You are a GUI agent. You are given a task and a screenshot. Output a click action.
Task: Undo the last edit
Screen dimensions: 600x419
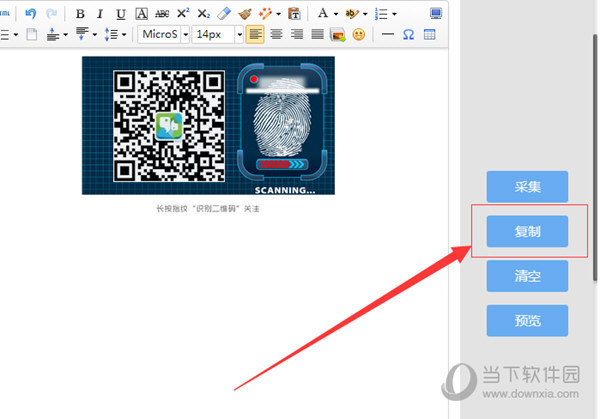click(x=31, y=14)
